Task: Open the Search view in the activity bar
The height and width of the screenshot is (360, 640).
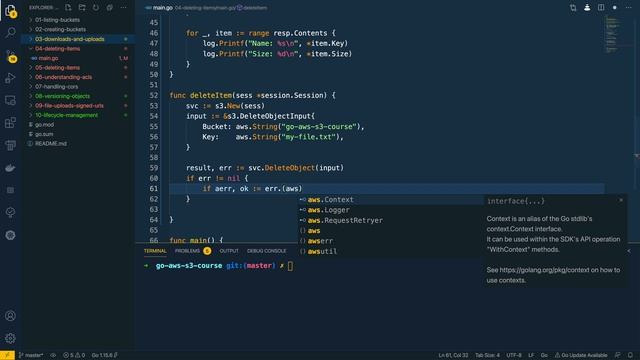Action: [x=10, y=32]
